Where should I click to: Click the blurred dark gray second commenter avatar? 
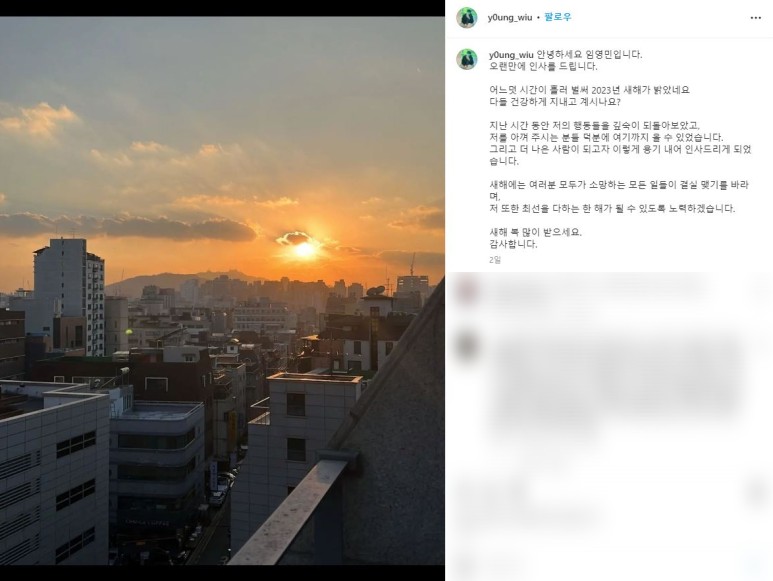click(x=466, y=345)
